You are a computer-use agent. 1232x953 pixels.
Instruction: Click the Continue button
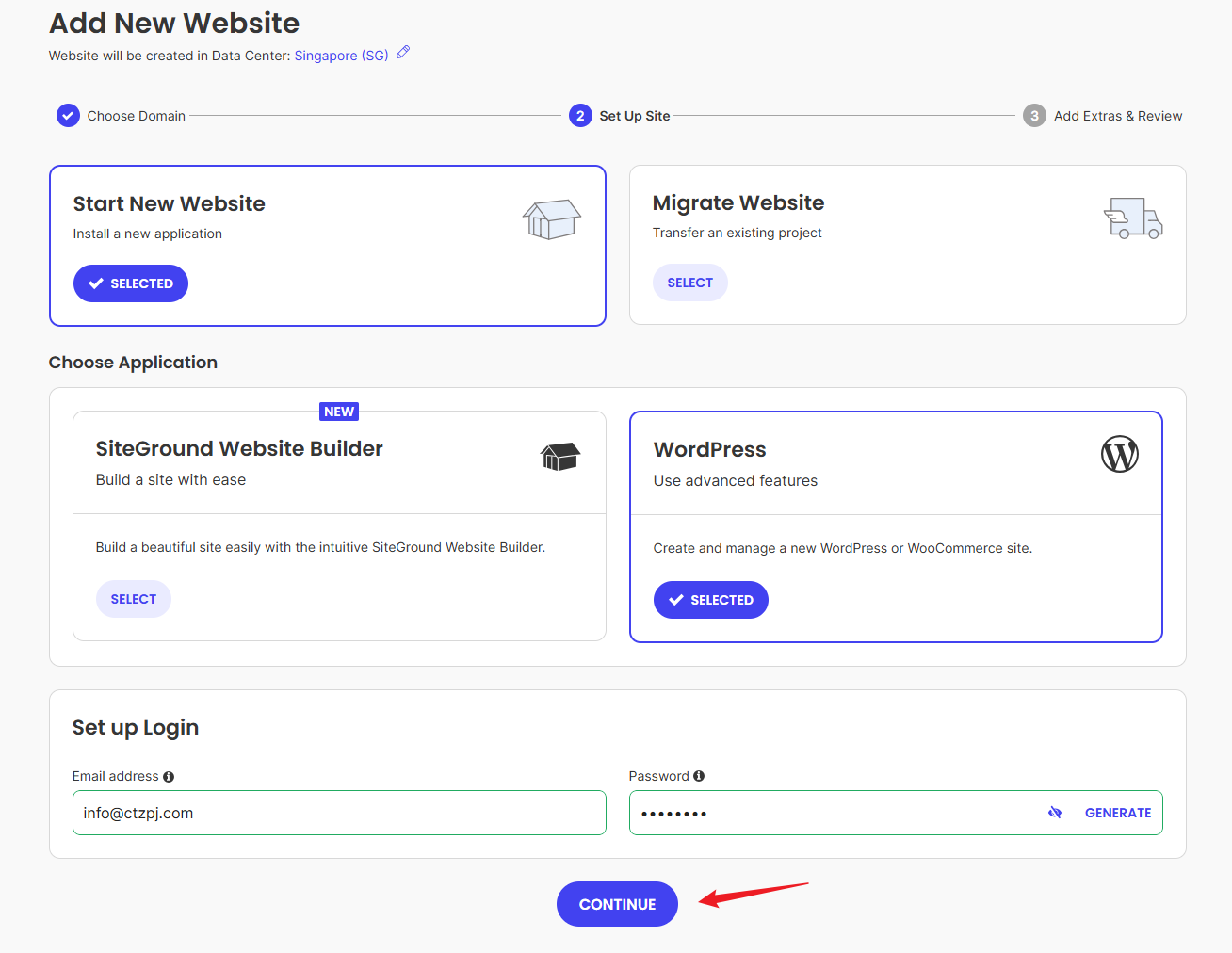coord(617,904)
